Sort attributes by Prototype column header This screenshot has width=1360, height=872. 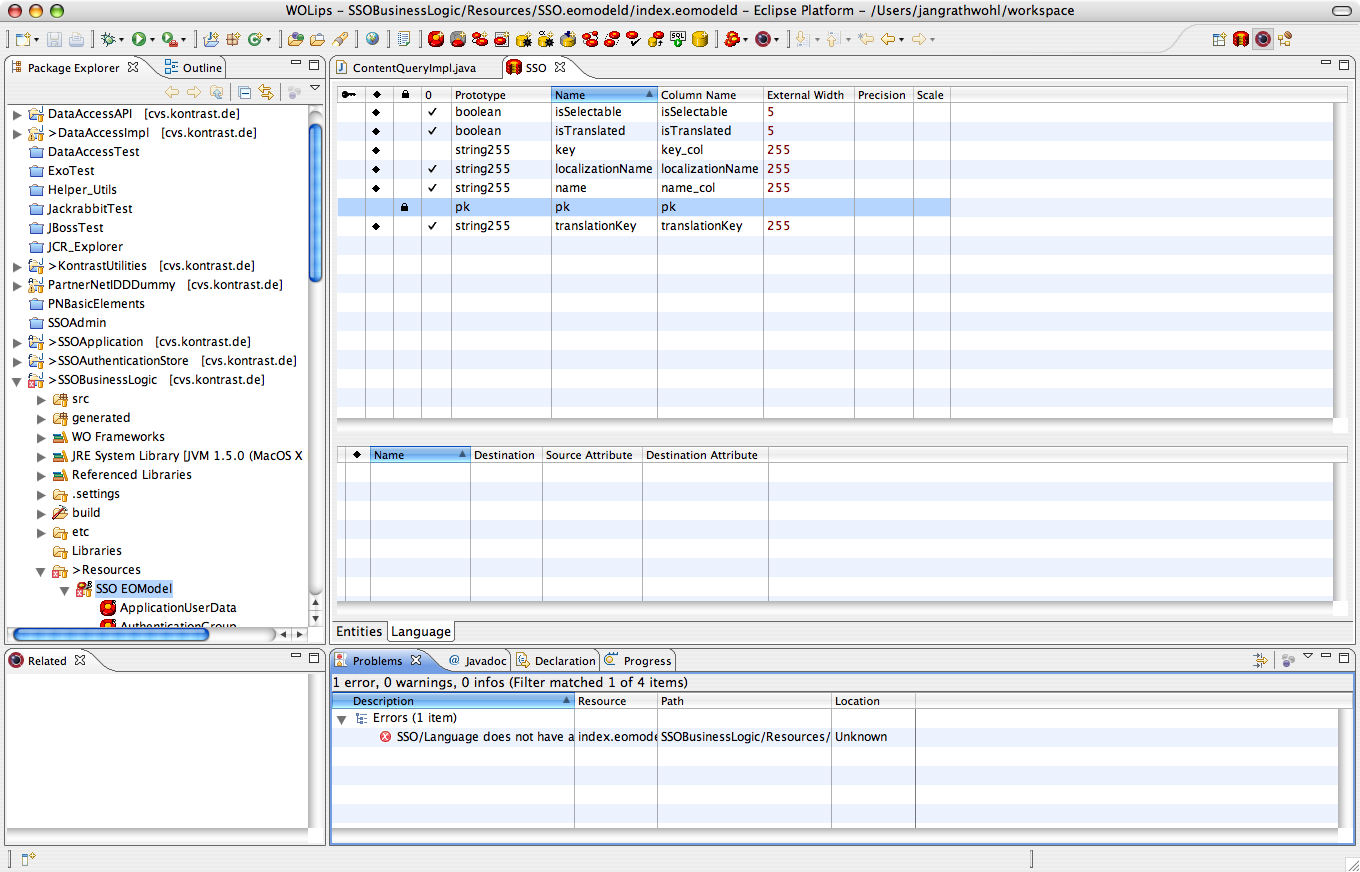point(501,95)
